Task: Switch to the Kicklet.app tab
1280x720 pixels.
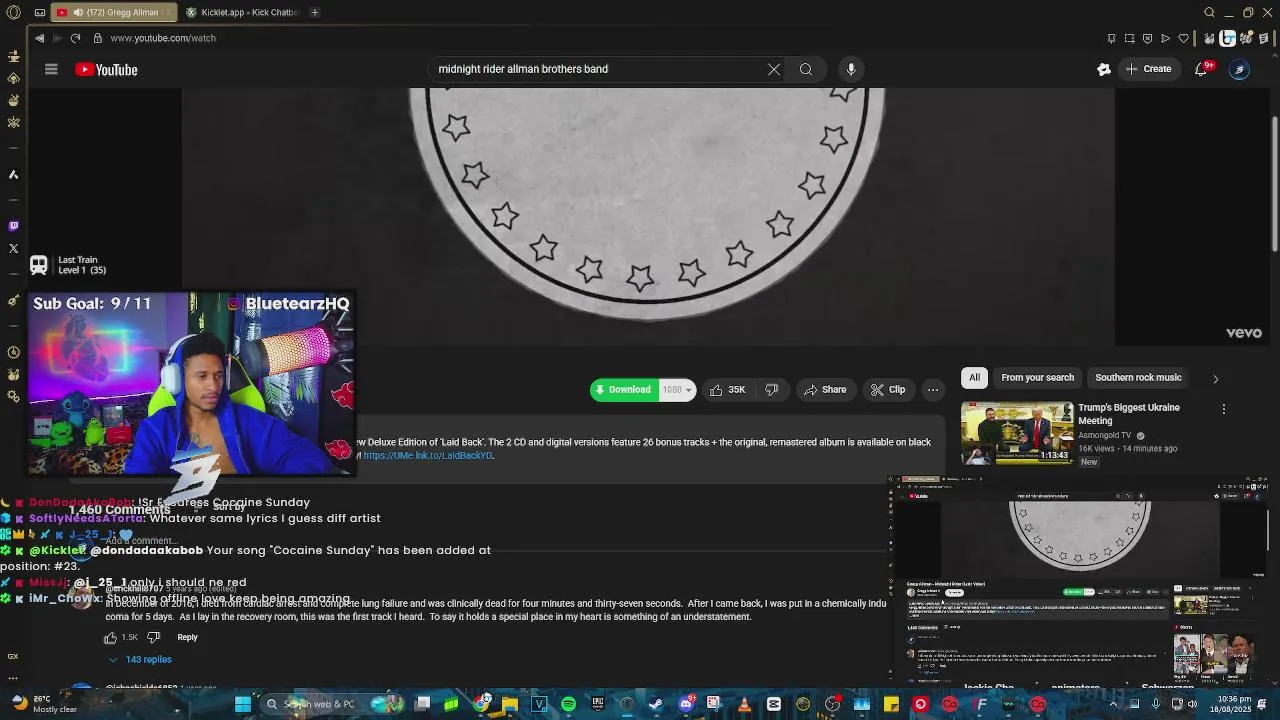Action: click(x=243, y=12)
